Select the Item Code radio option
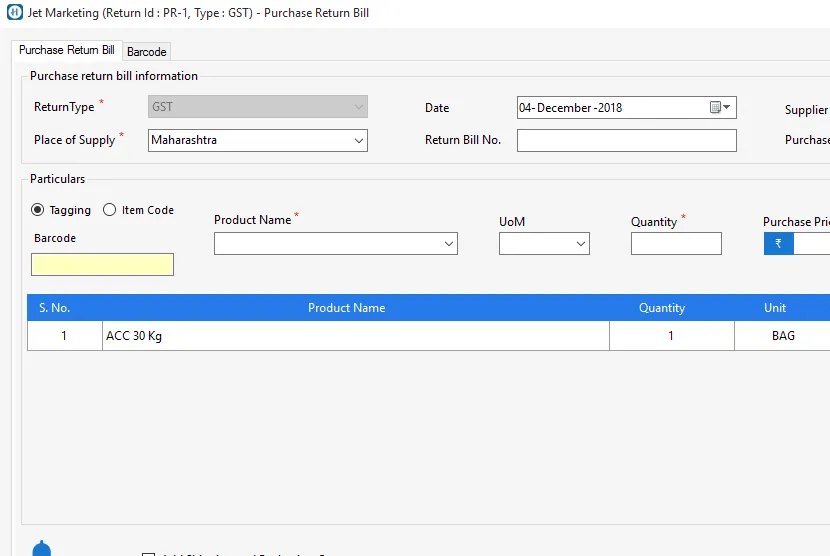Screen dimensions: 830x556 click(x=110, y=210)
